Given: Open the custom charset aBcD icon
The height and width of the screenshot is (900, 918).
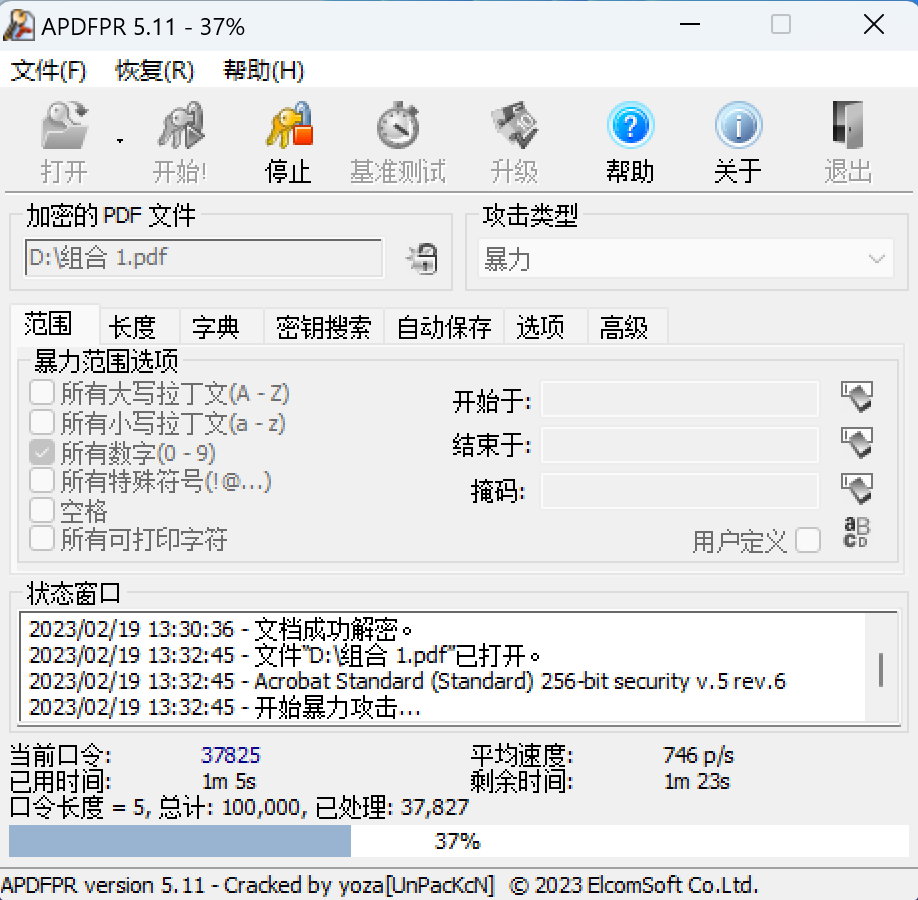Looking at the screenshot, I should coord(857,532).
